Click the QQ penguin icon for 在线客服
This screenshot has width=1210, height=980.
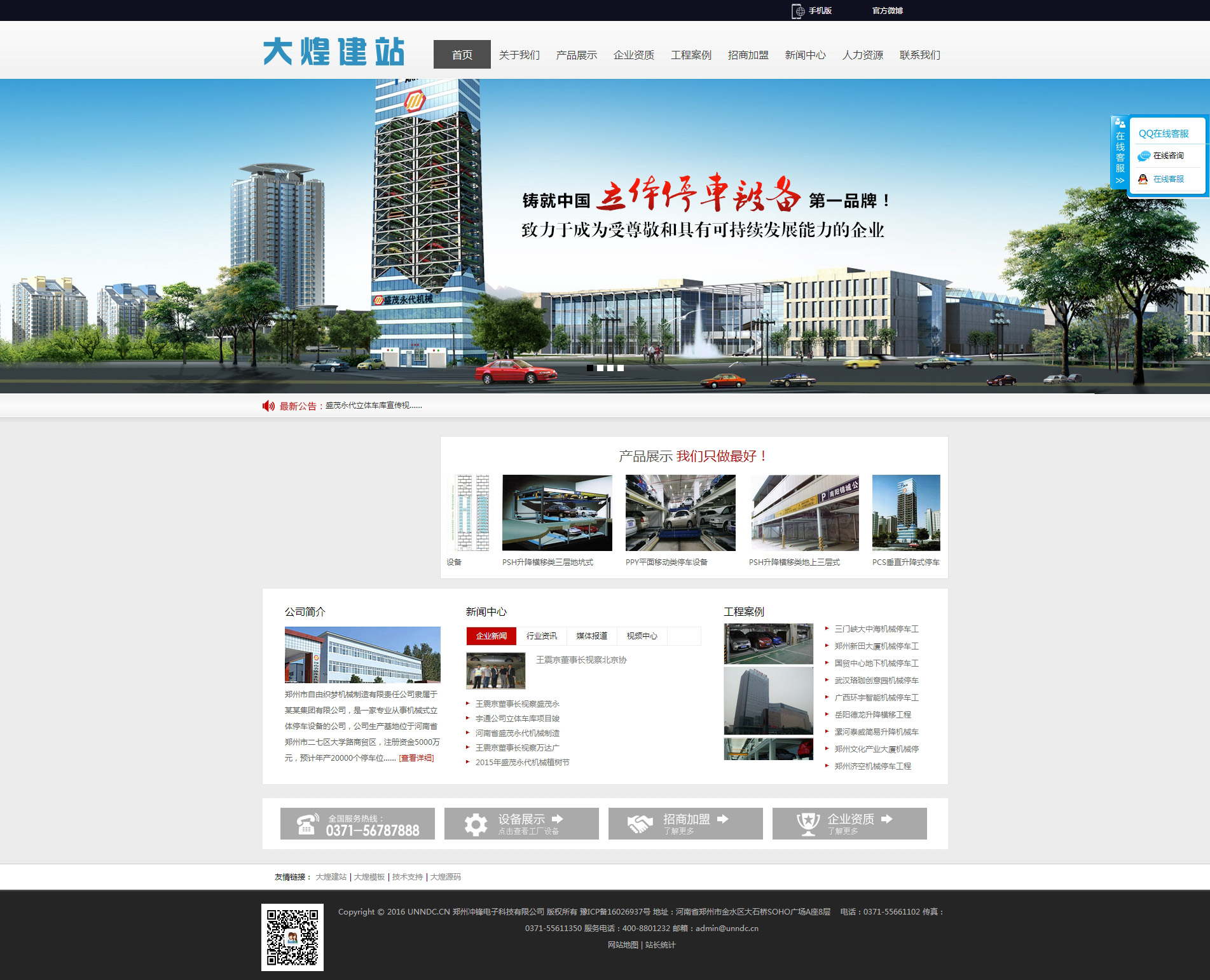click(x=1143, y=179)
